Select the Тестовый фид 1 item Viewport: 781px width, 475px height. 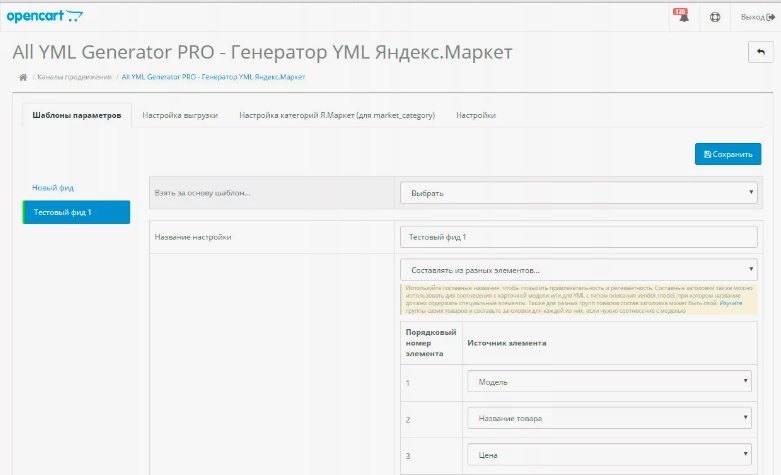76,212
